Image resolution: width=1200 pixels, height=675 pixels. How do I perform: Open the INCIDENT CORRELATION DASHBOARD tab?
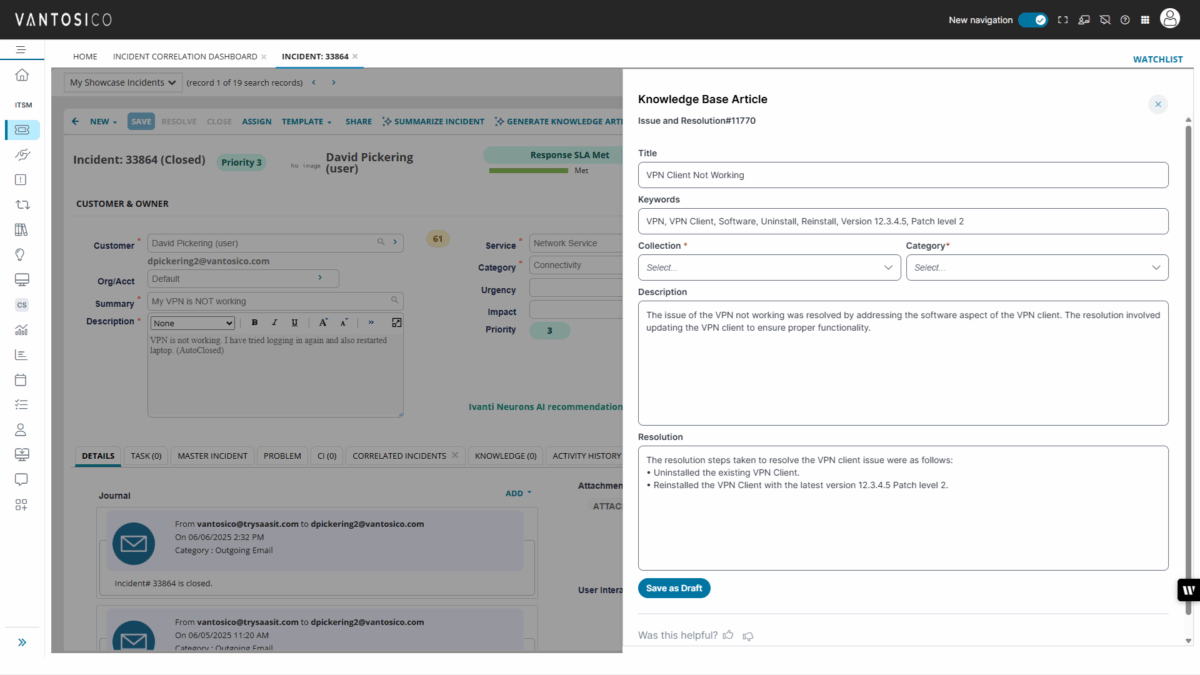tap(184, 57)
